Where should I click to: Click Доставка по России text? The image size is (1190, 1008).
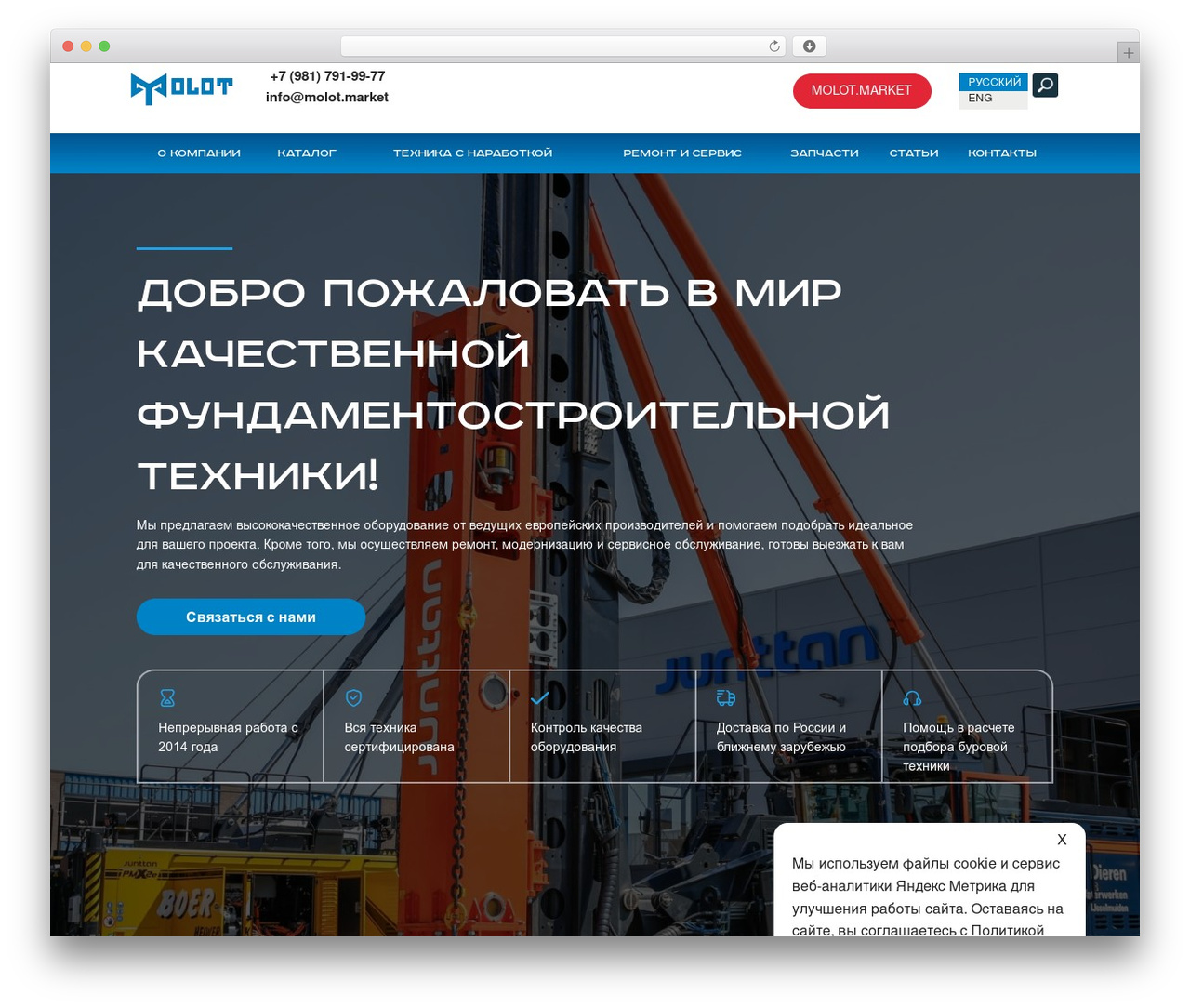782,737
